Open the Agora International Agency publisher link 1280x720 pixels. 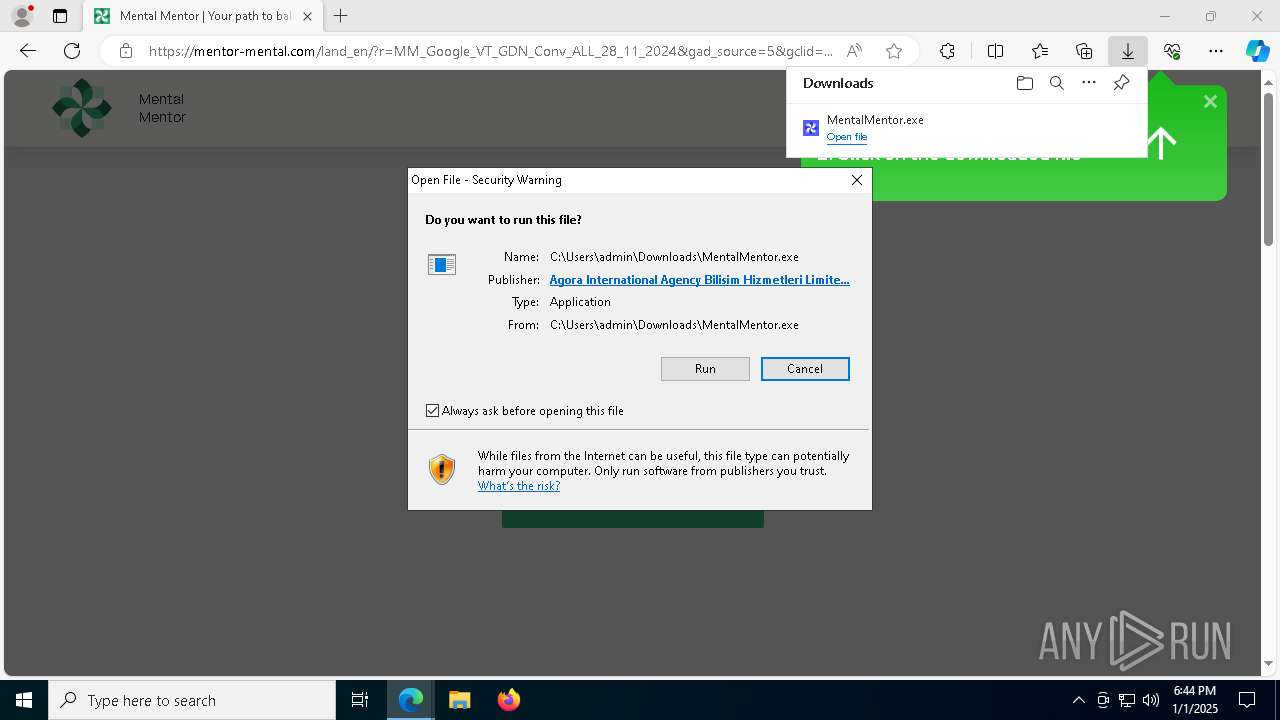pos(699,280)
